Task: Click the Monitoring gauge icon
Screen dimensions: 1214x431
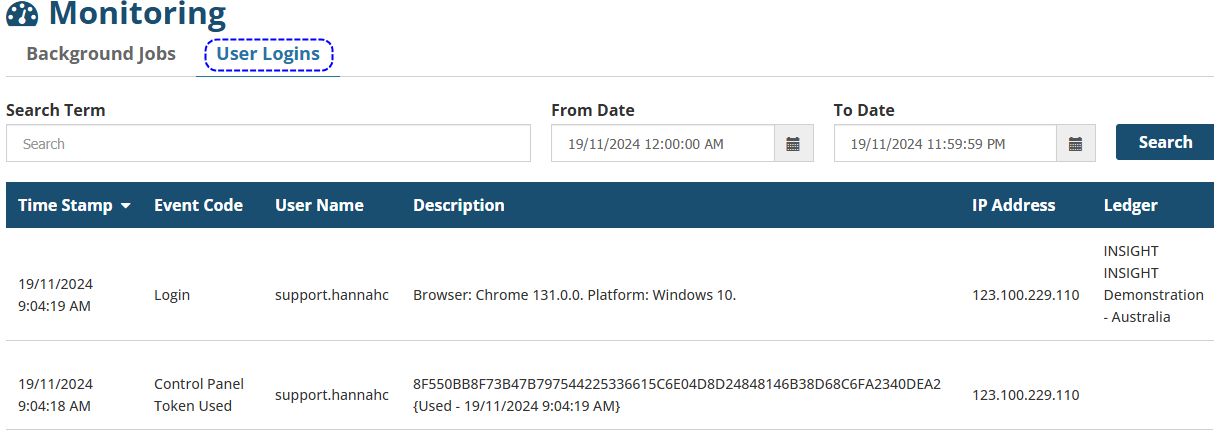Action: tap(22, 13)
